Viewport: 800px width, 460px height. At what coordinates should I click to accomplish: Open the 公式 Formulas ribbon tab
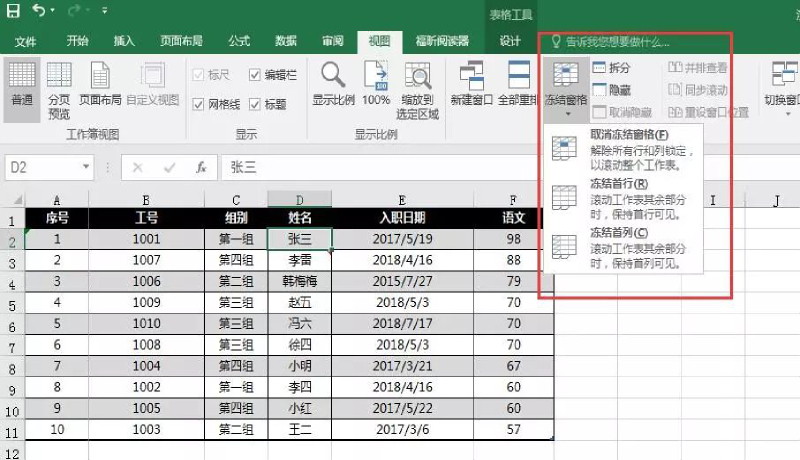tap(239, 41)
